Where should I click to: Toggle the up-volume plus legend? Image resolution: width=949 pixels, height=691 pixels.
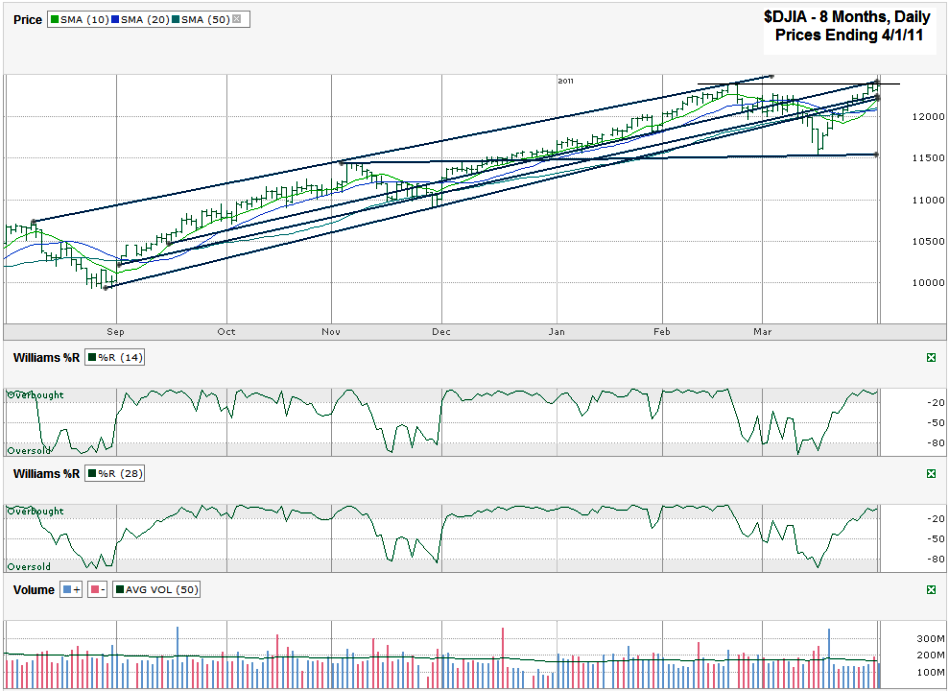coord(71,590)
